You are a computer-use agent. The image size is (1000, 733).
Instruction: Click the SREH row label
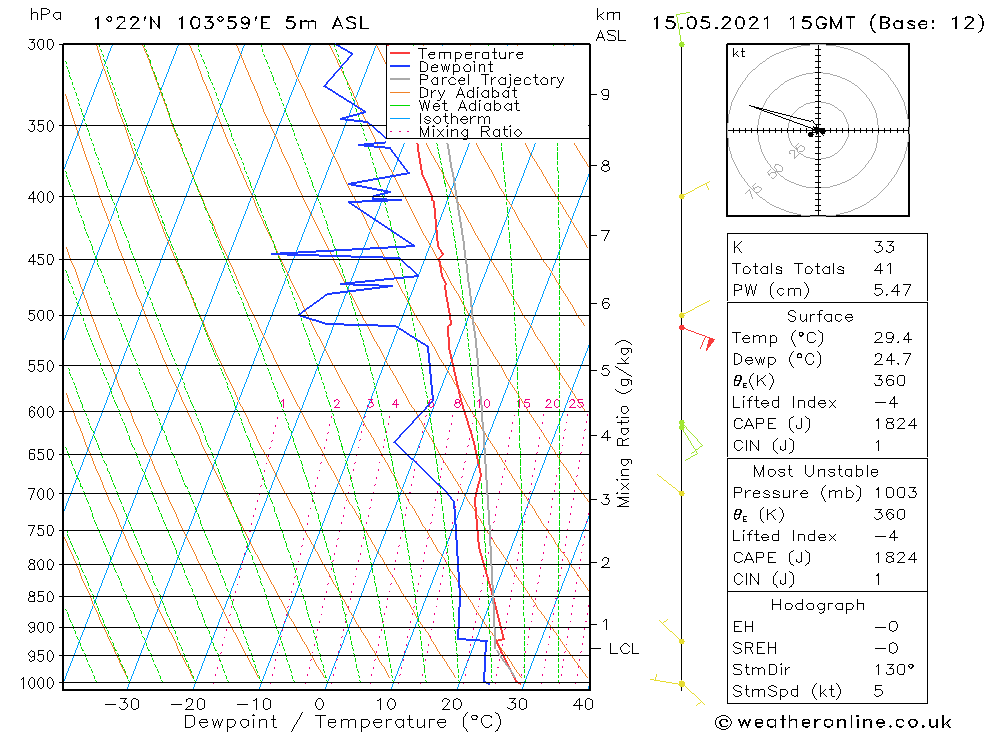point(754,649)
